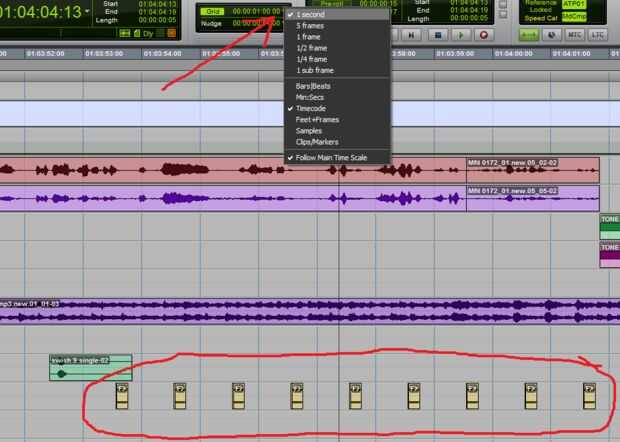The width and height of the screenshot is (620, 442).
Task: Set grid scale to Min:Secs
Action: [338, 97]
